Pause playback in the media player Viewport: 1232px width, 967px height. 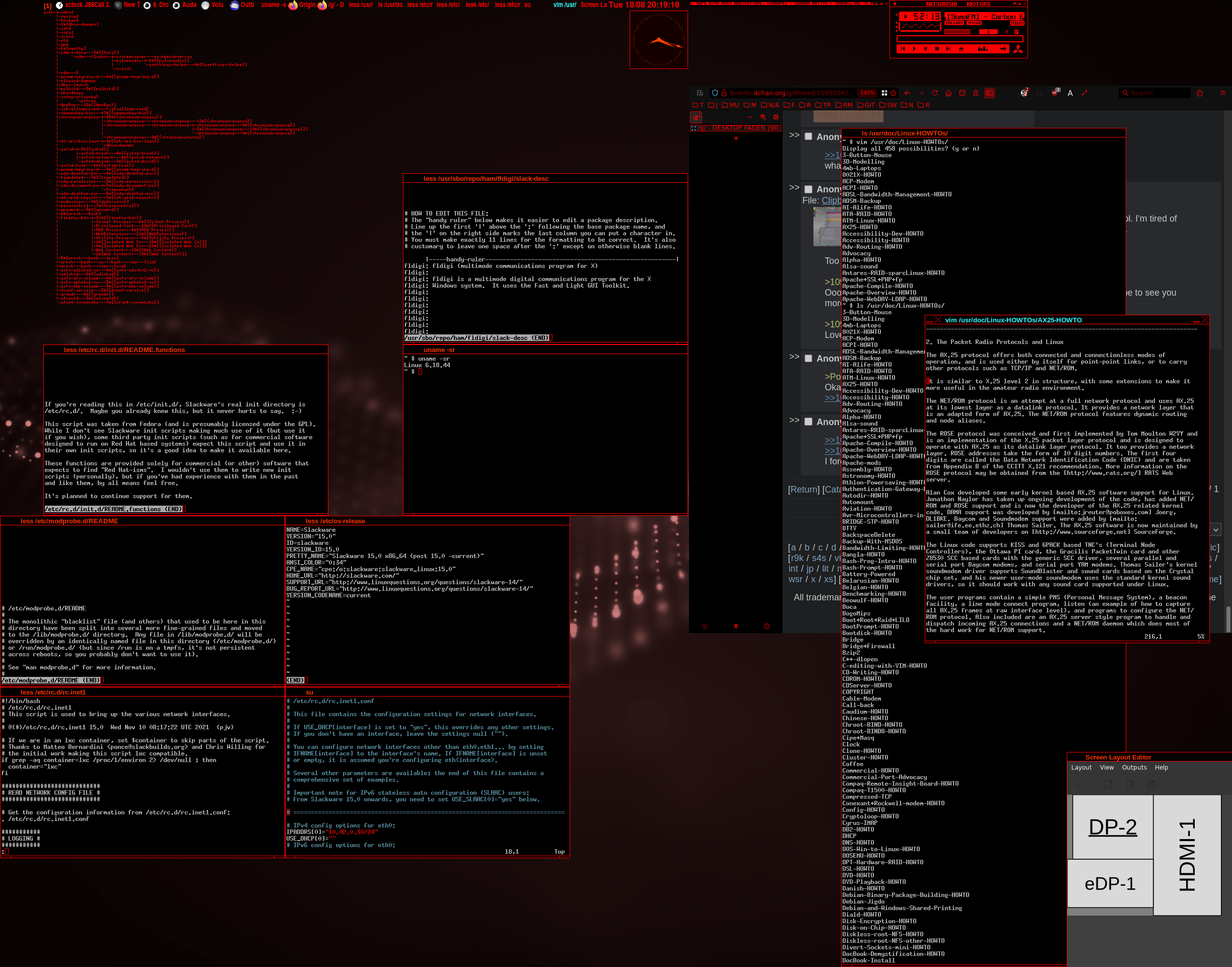925,49
